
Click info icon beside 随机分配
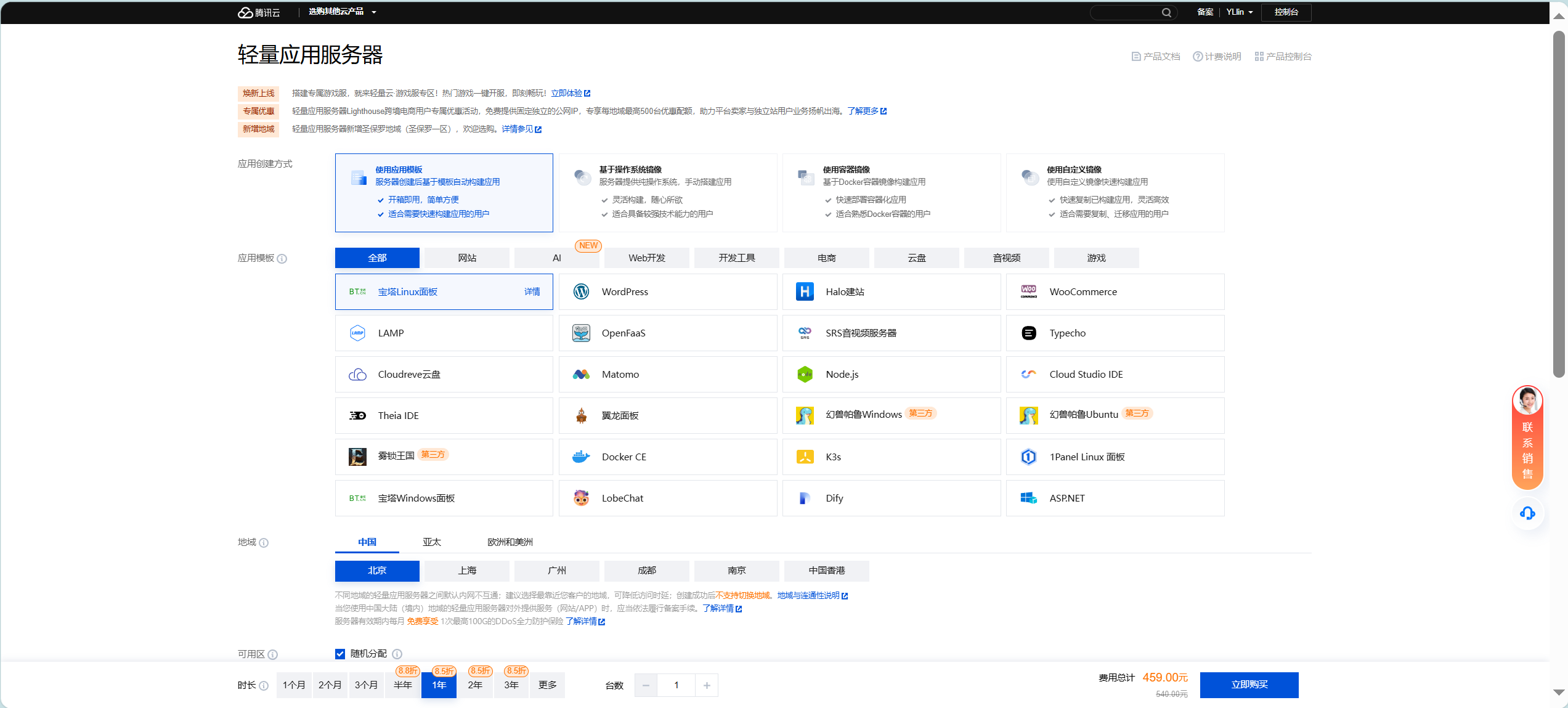[x=397, y=654]
